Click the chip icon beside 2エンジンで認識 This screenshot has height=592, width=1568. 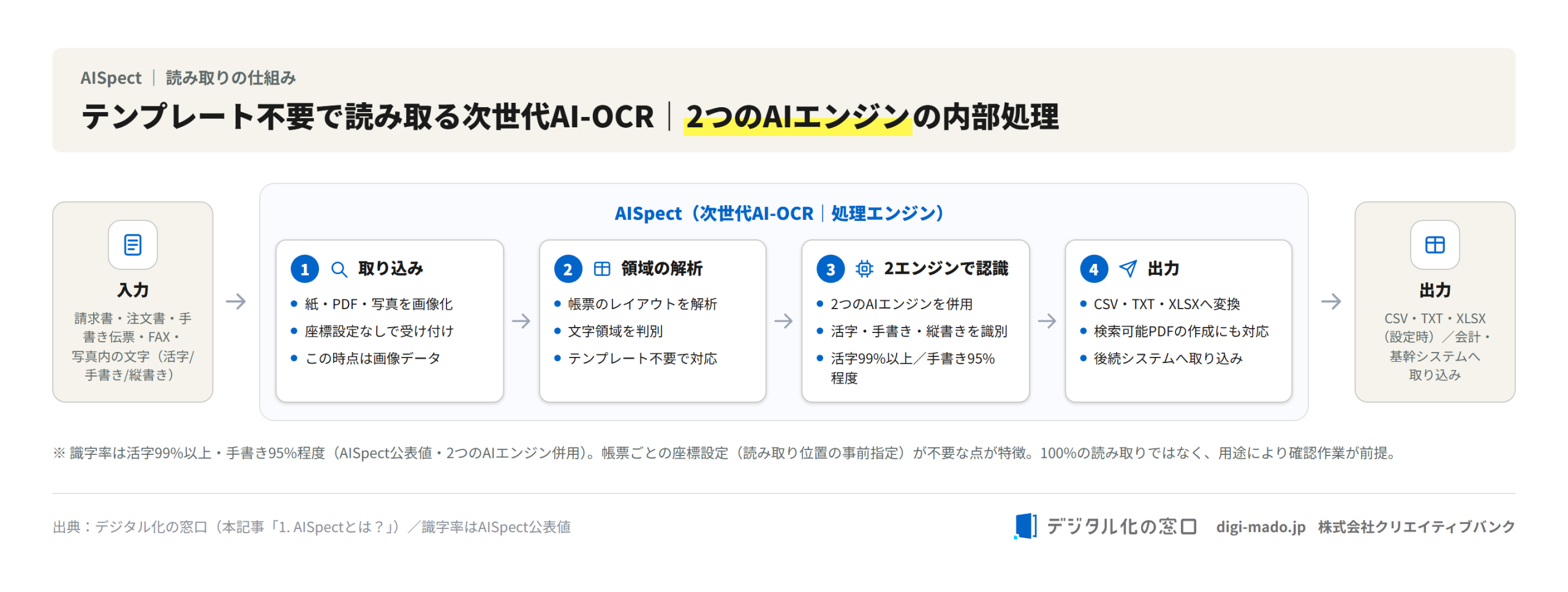tap(864, 269)
